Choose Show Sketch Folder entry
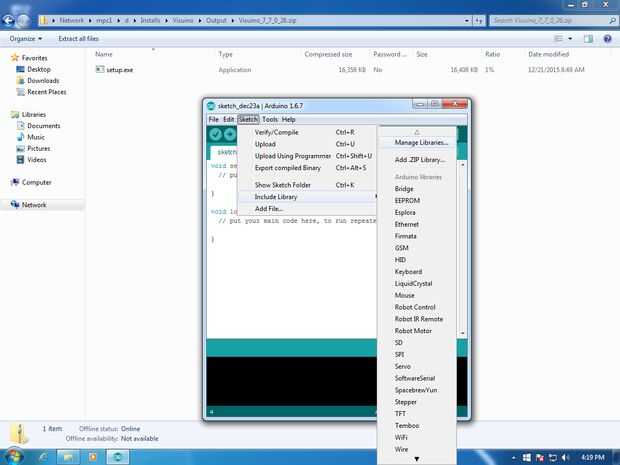620x465 pixels. pos(307,185)
